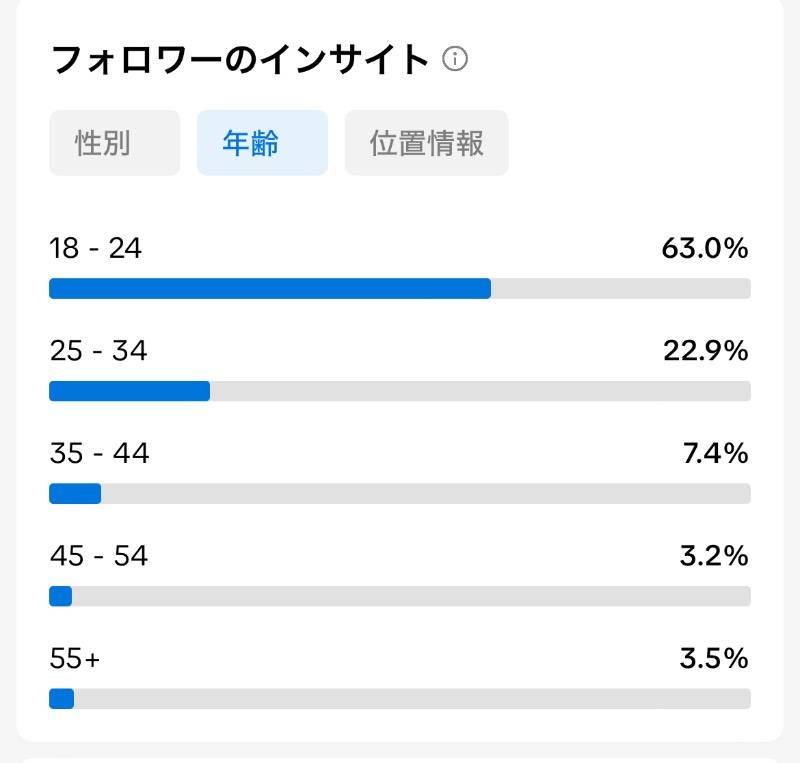The image size is (800, 763).
Task: Click the info icon beside フォロワーのインサイト
Action: tap(455, 59)
